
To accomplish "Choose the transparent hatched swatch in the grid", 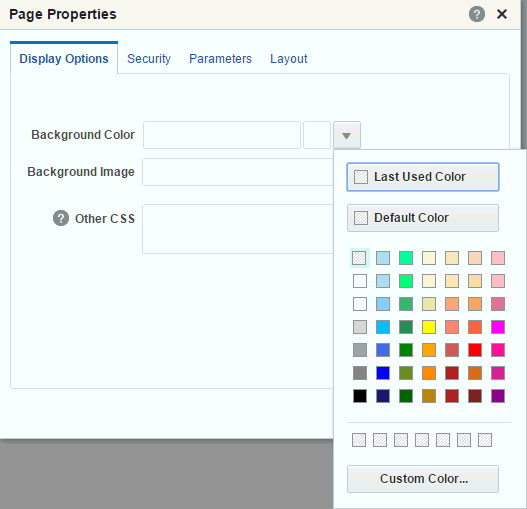I will pos(359,258).
